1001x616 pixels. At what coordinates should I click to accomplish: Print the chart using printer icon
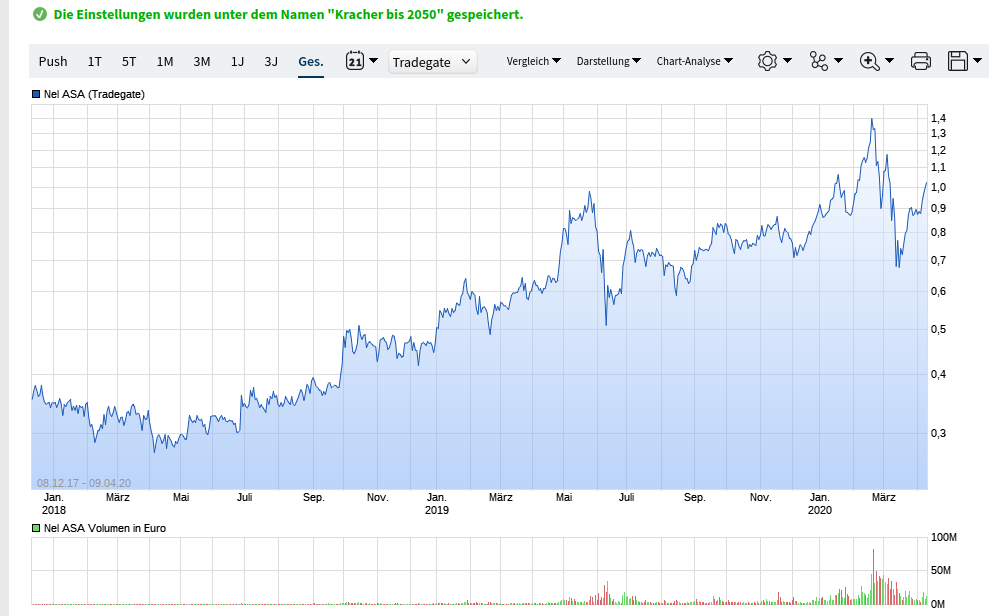[x=921, y=61]
